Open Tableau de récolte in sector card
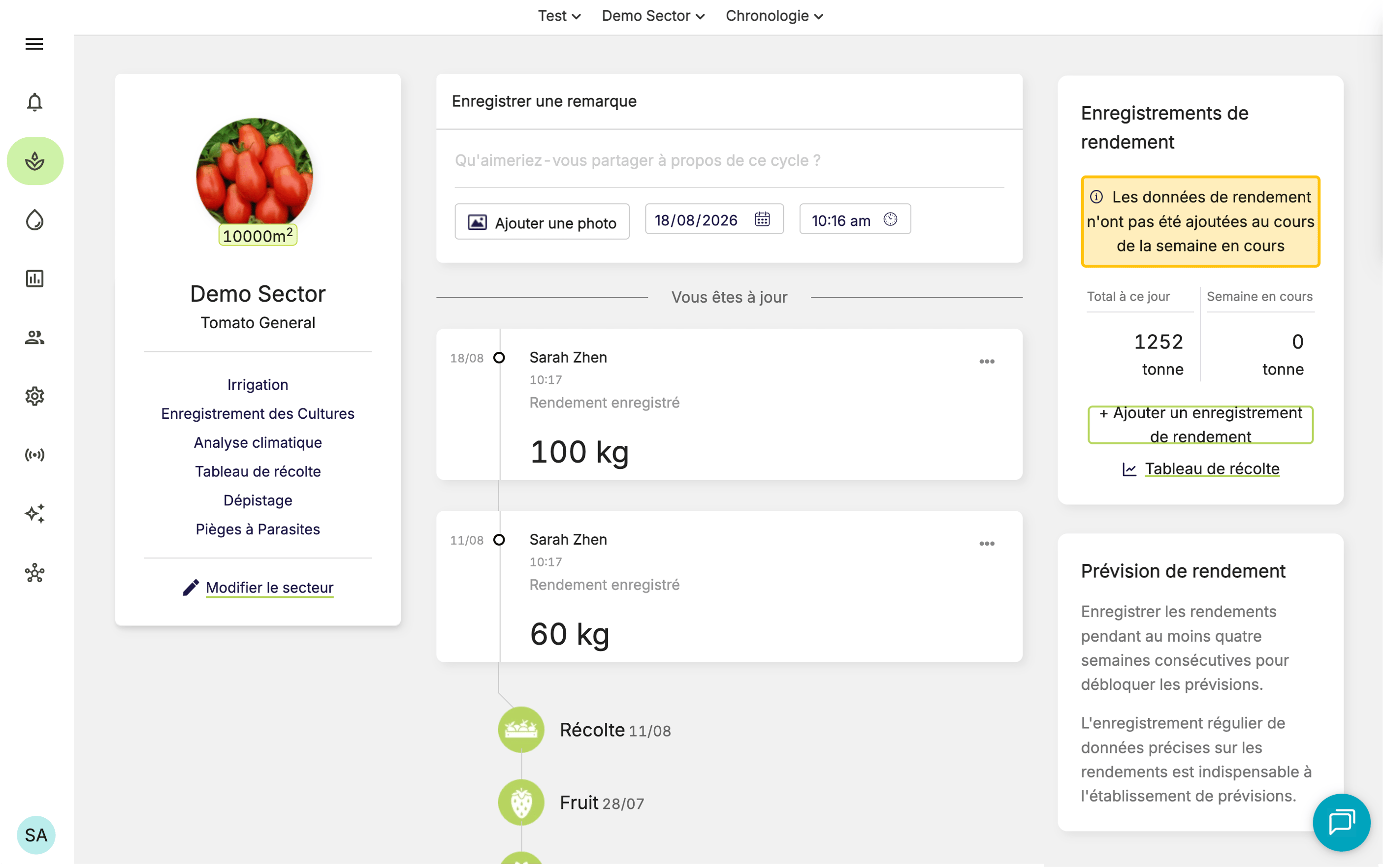 (x=258, y=471)
